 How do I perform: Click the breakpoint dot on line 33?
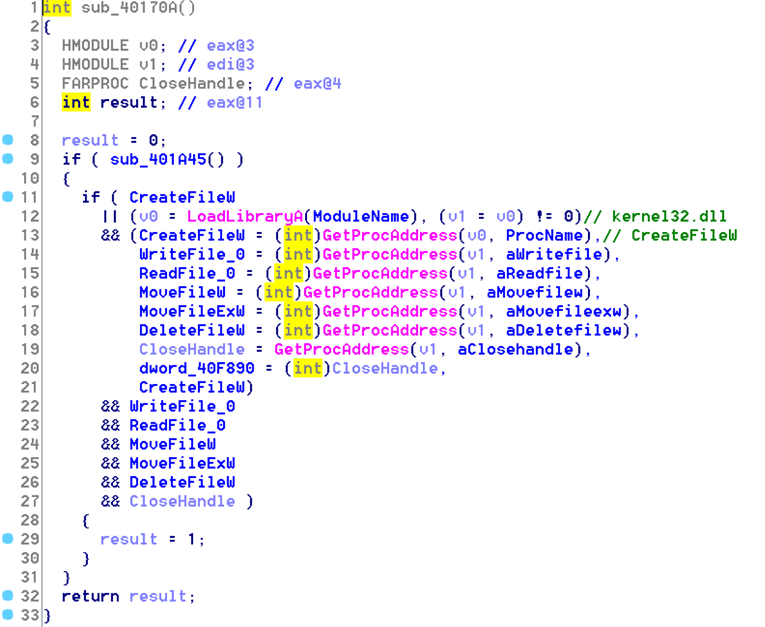point(8,615)
